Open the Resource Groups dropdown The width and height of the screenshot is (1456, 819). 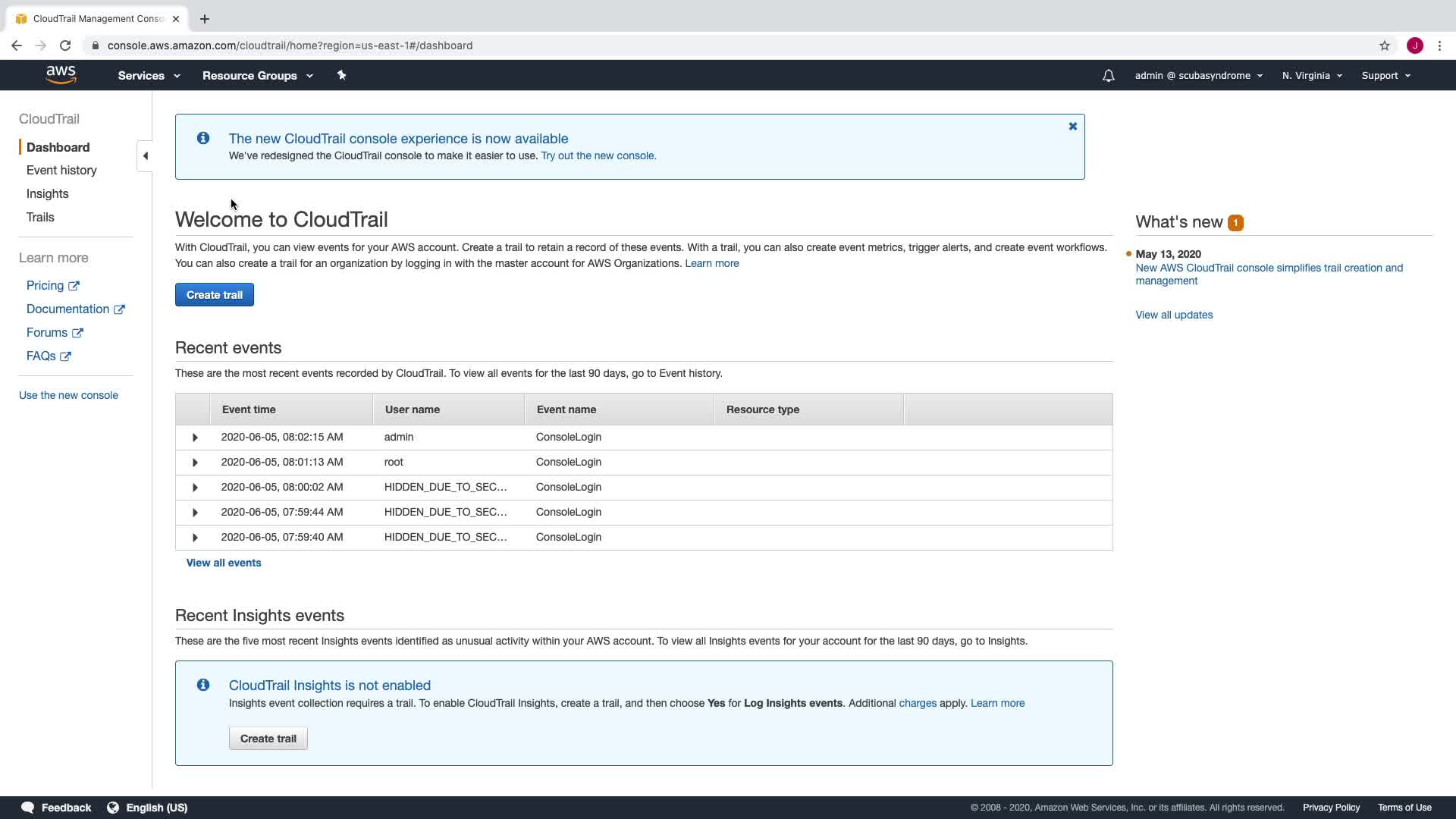click(x=257, y=76)
